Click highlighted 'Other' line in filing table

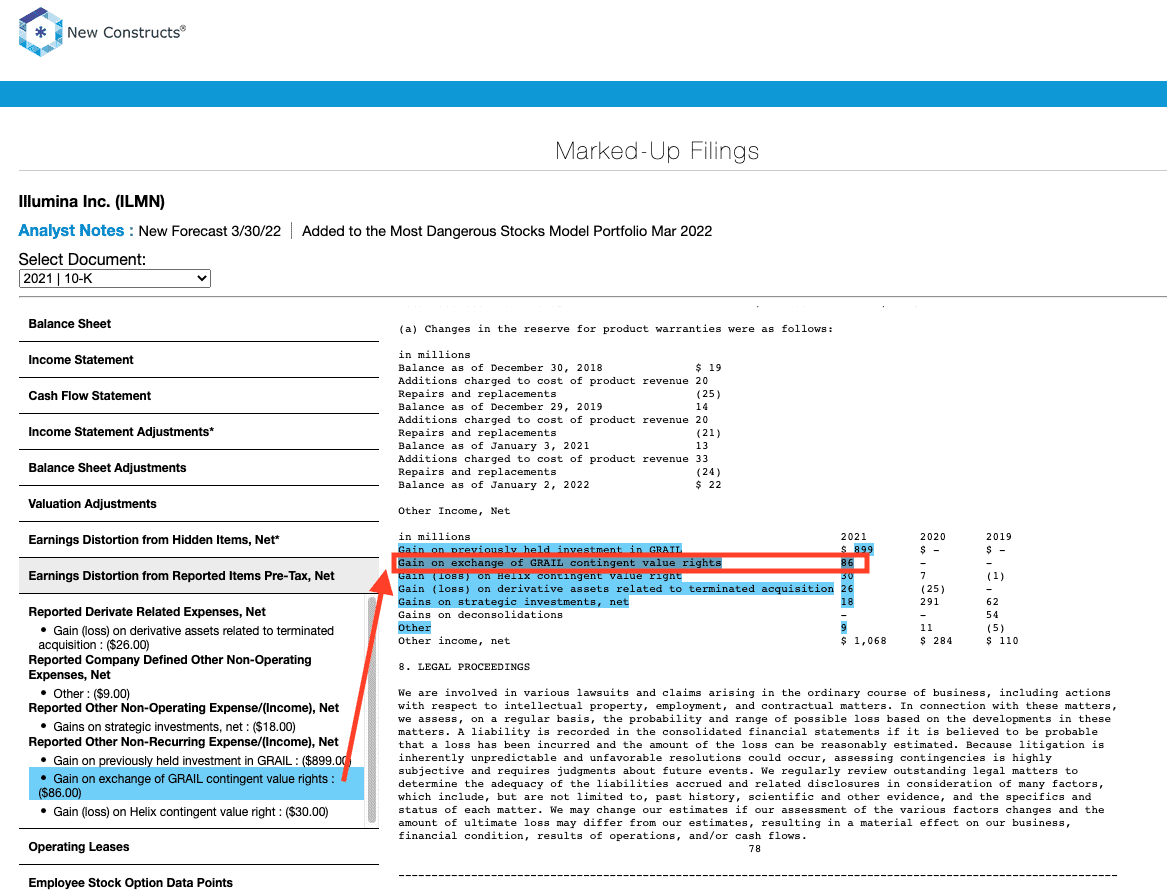tap(415, 628)
